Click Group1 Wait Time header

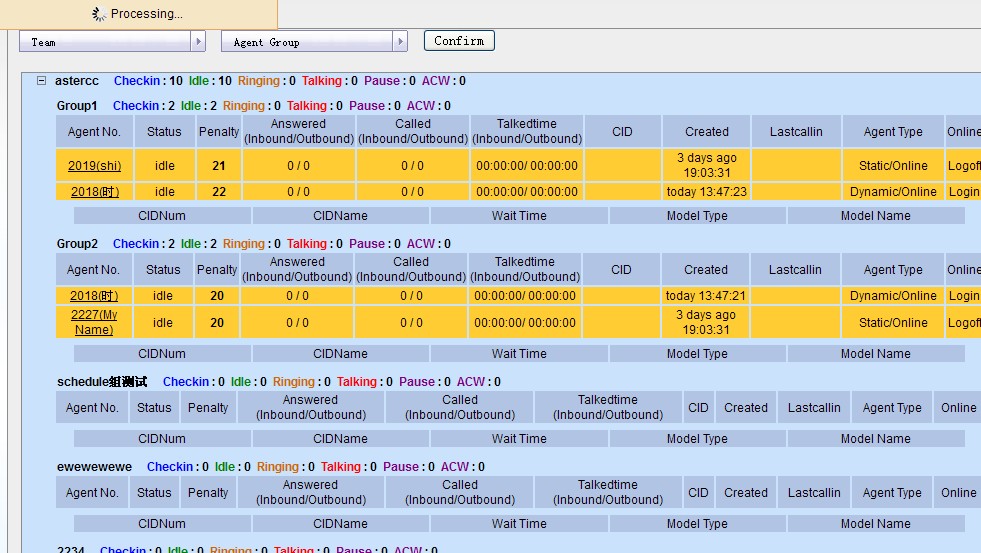pyautogui.click(x=519, y=216)
